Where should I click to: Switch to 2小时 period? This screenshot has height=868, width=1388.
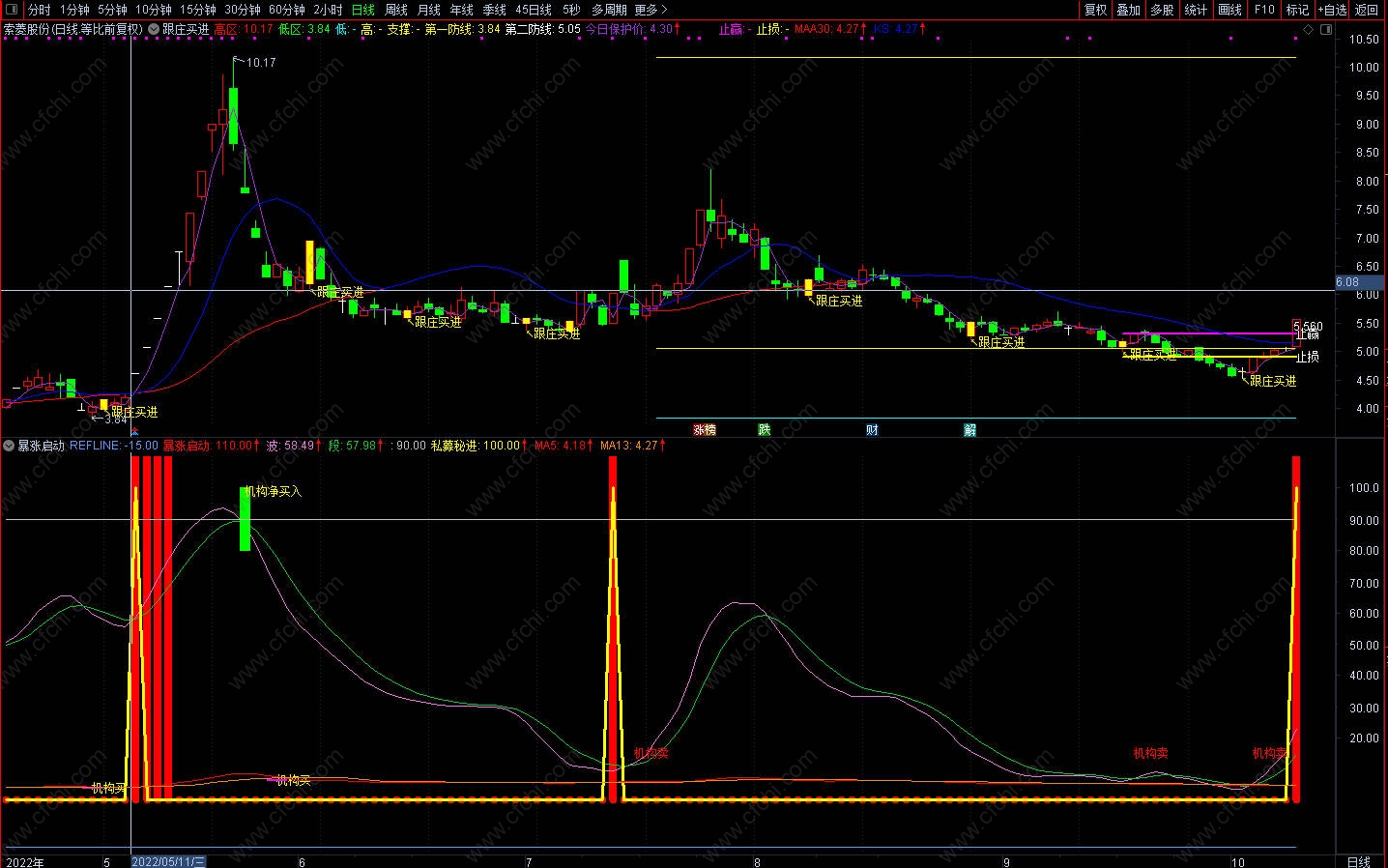click(328, 10)
